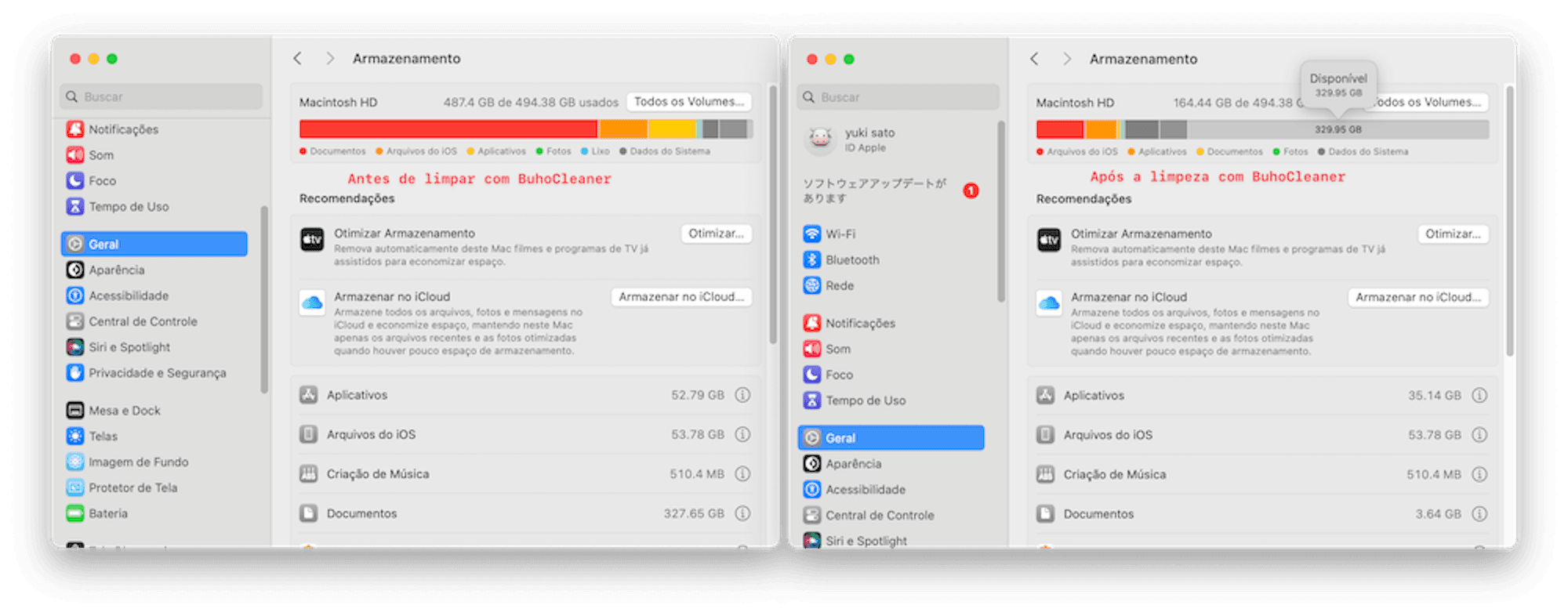This screenshot has height=616, width=1568.
Task: Select the Aplicativos row in left window
Action: [525, 395]
